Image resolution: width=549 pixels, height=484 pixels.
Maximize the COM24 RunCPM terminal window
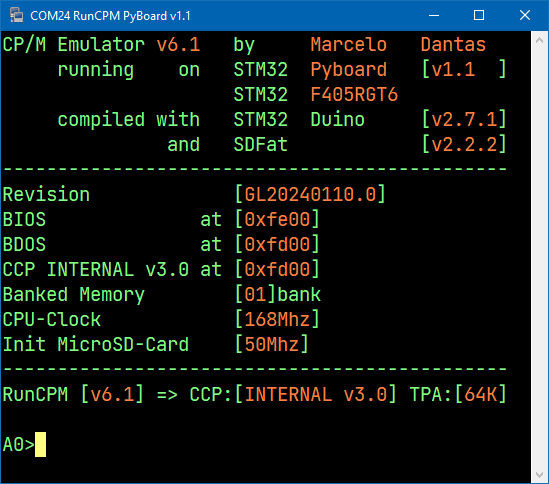coord(479,15)
